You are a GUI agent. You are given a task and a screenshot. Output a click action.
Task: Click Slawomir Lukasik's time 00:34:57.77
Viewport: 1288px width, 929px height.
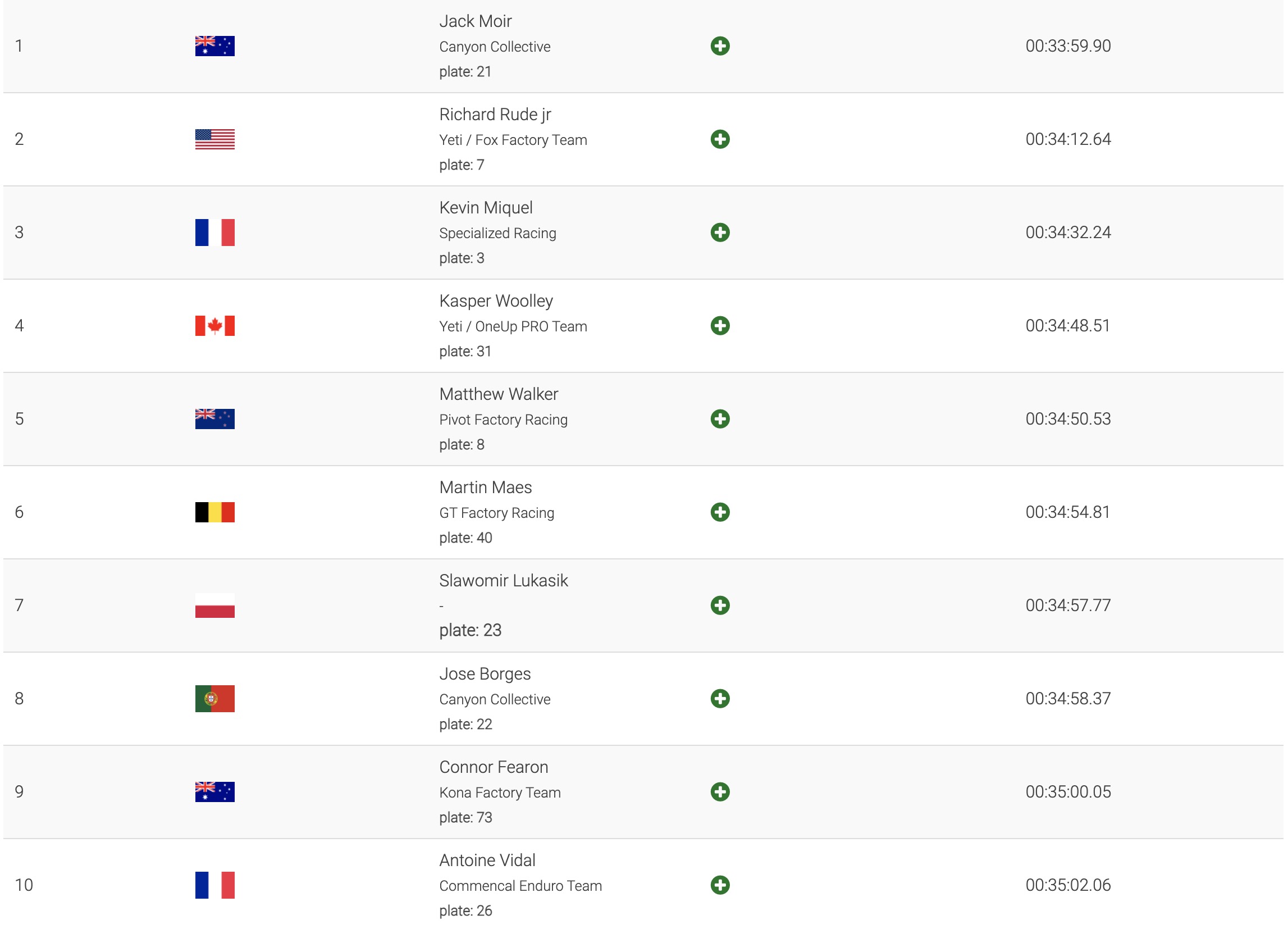(1068, 605)
